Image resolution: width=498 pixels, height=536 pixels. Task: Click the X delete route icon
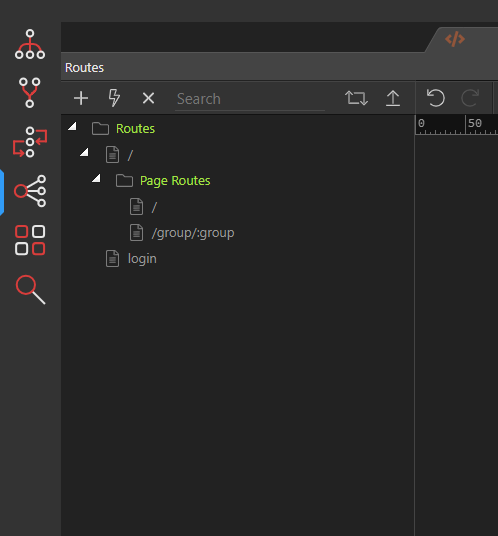click(148, 98)
